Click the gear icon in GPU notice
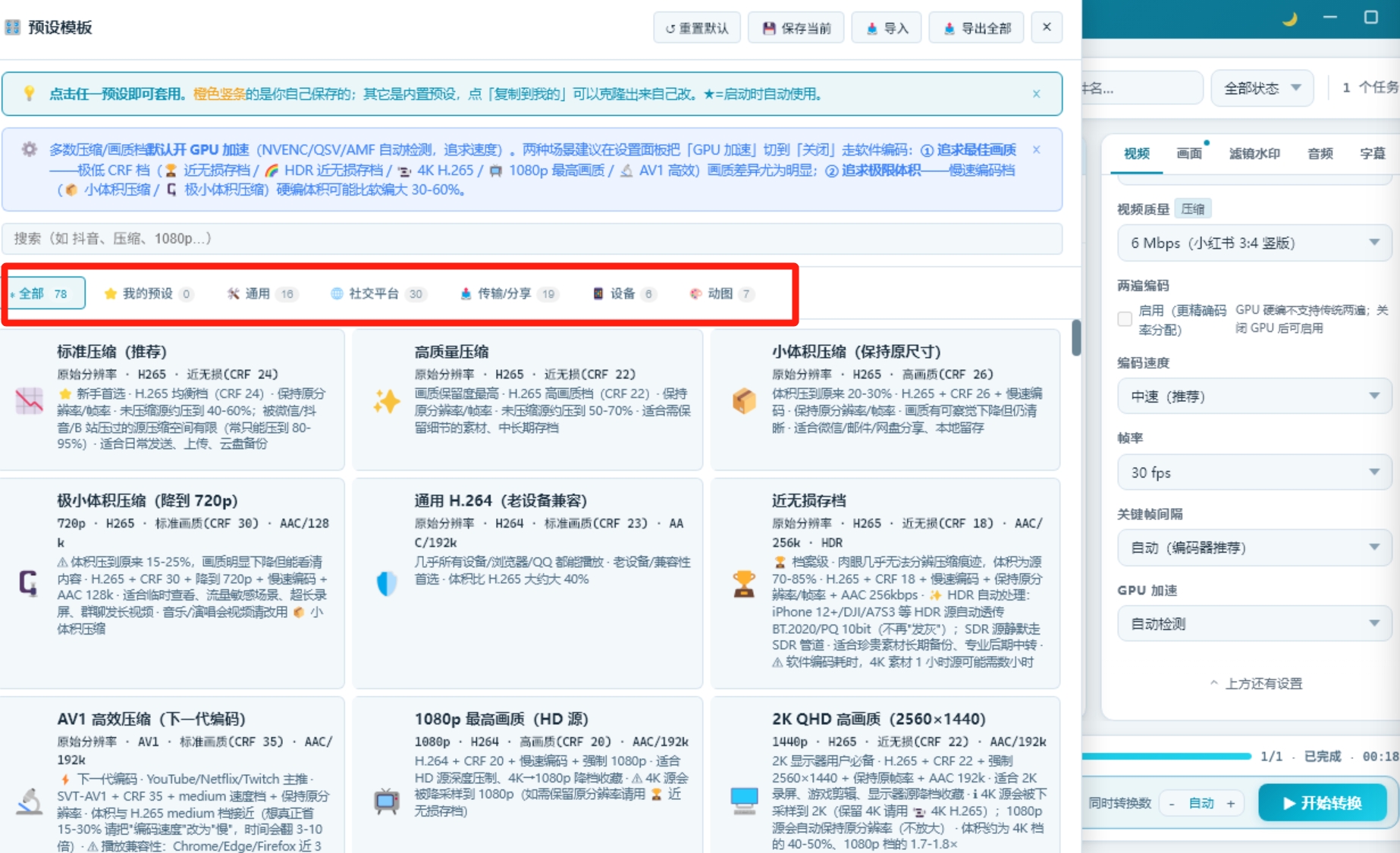Viewport: 1400px width, 853px height. 29,149
